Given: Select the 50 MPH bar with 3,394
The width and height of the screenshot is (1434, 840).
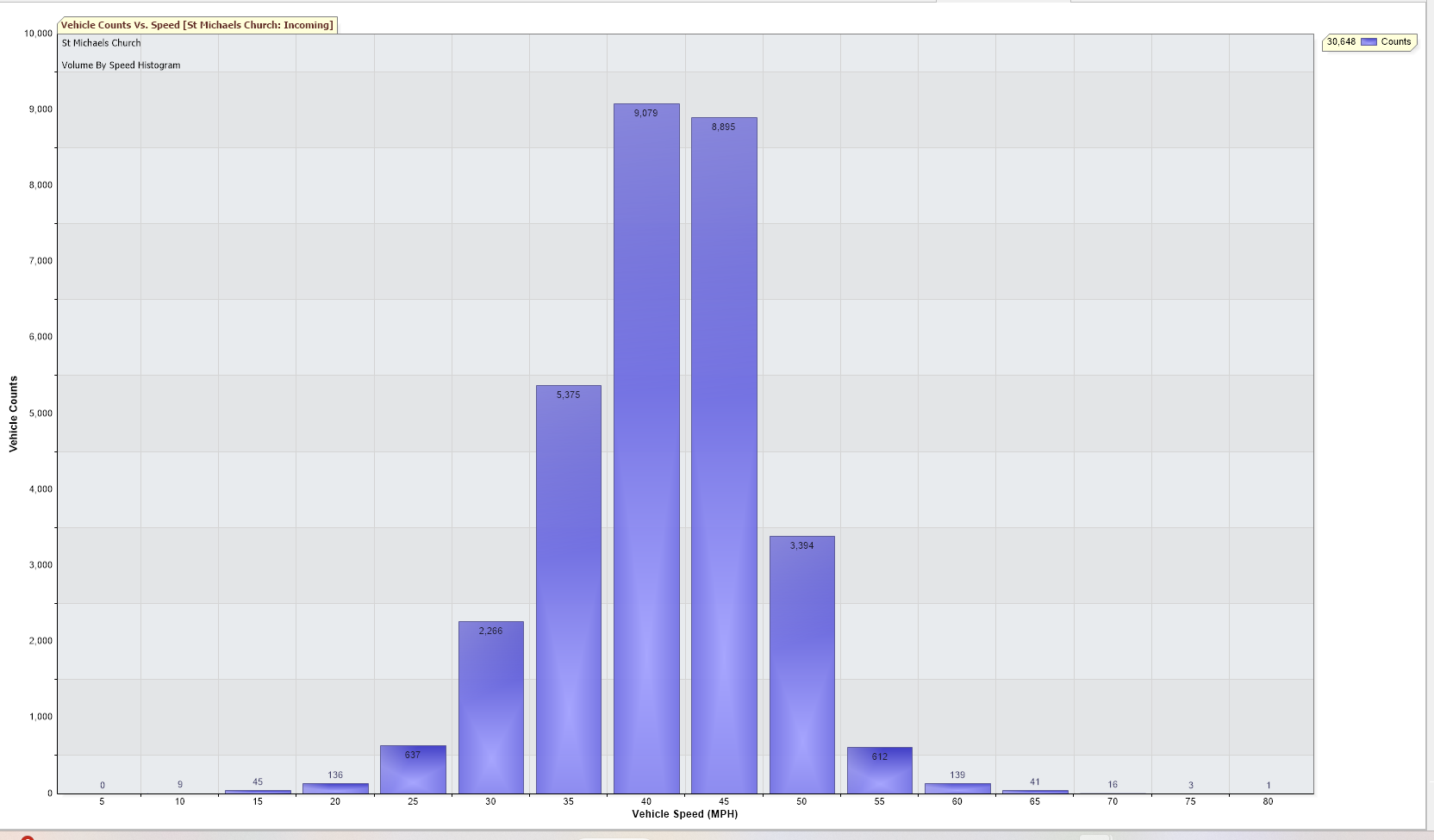Looking at the screenshot, I should 801,664.
